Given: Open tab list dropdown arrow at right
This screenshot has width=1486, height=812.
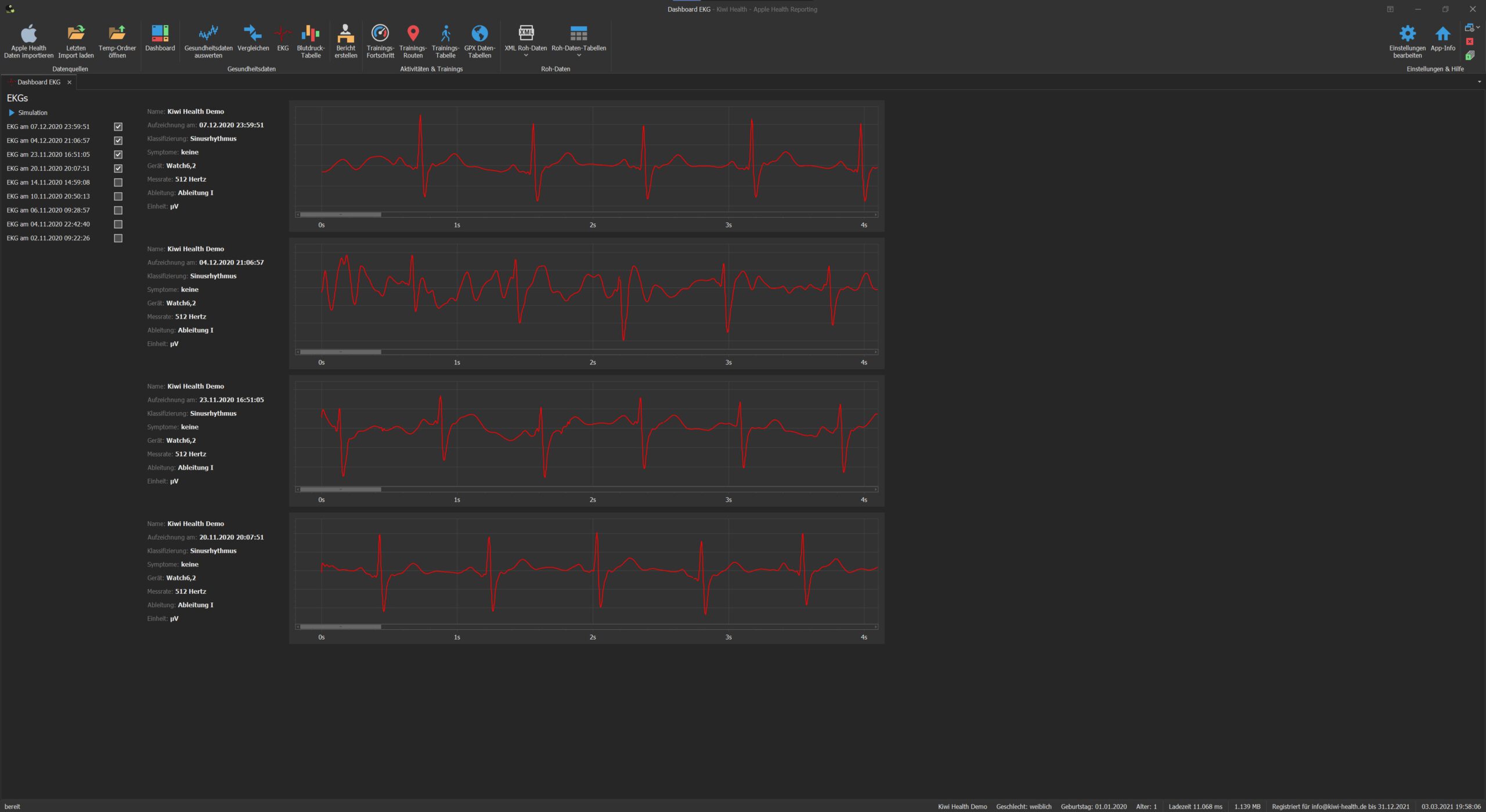Looking at the screenshot, I should (1479, 82).
